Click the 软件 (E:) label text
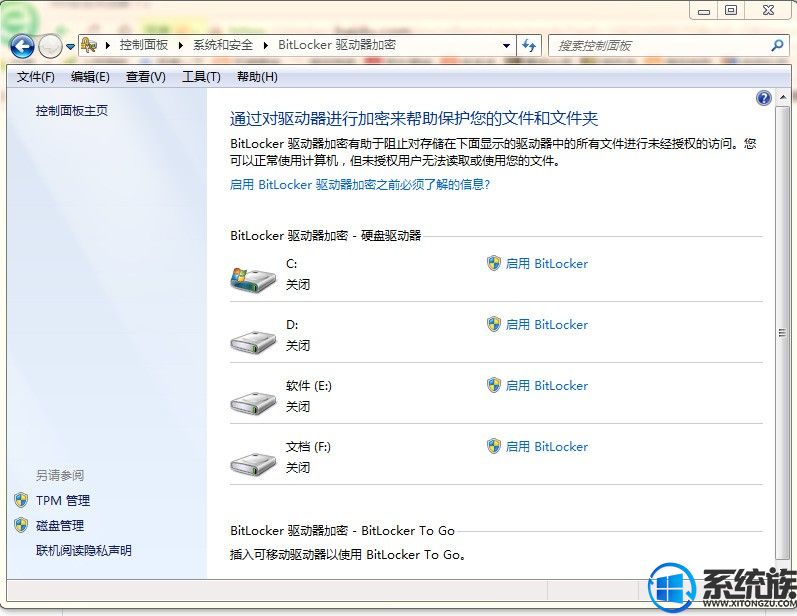The width and height of the screenshot is (797, 616). [309, 385]
